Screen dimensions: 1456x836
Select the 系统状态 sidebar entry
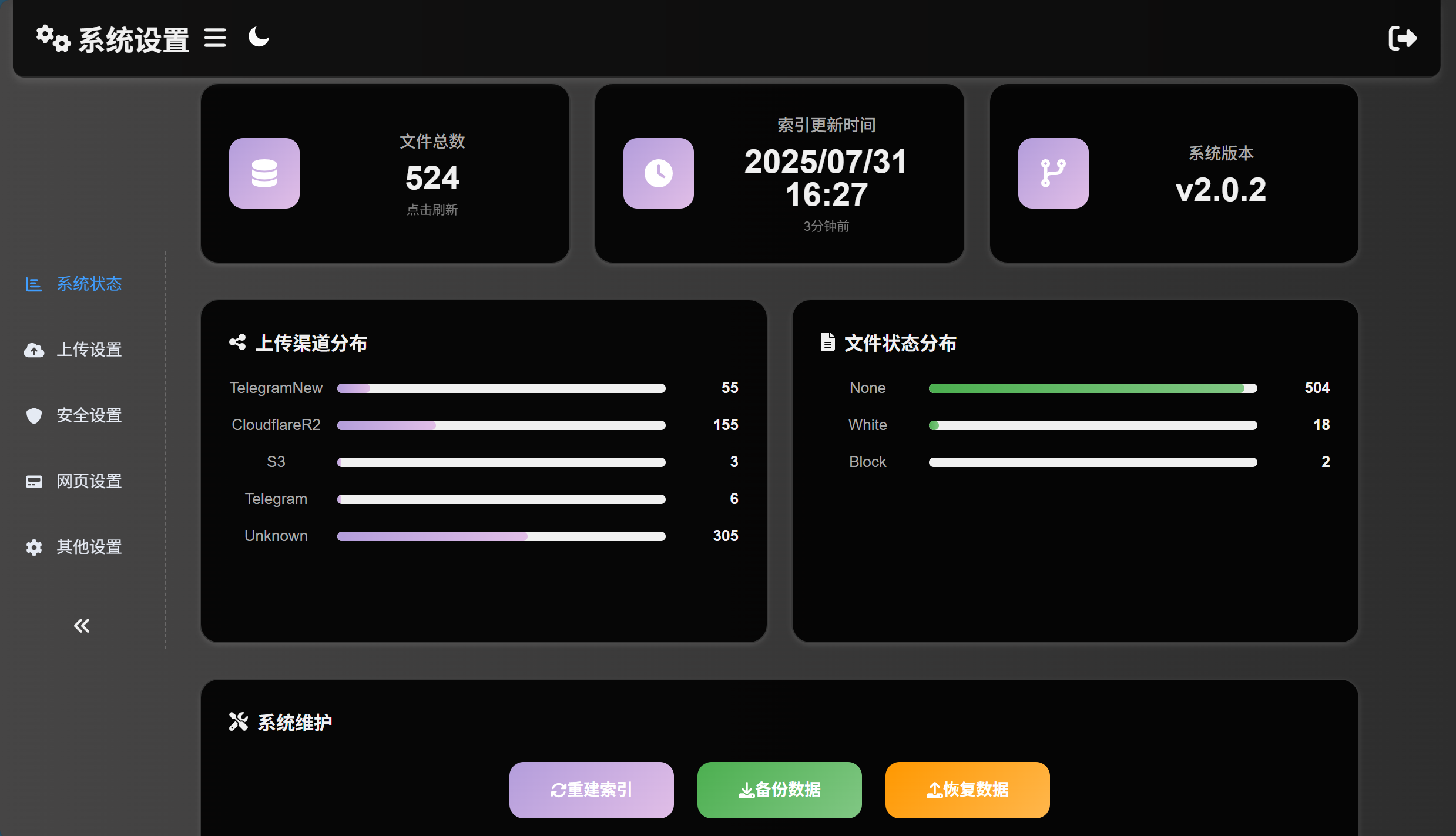pos(89,284)
